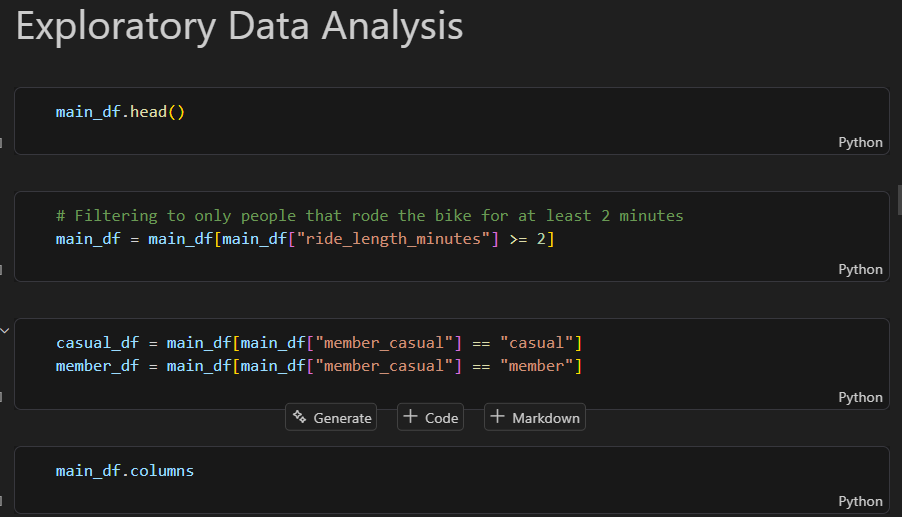Click the ride_length_minutes filter code line

click(x=305, y=239)
